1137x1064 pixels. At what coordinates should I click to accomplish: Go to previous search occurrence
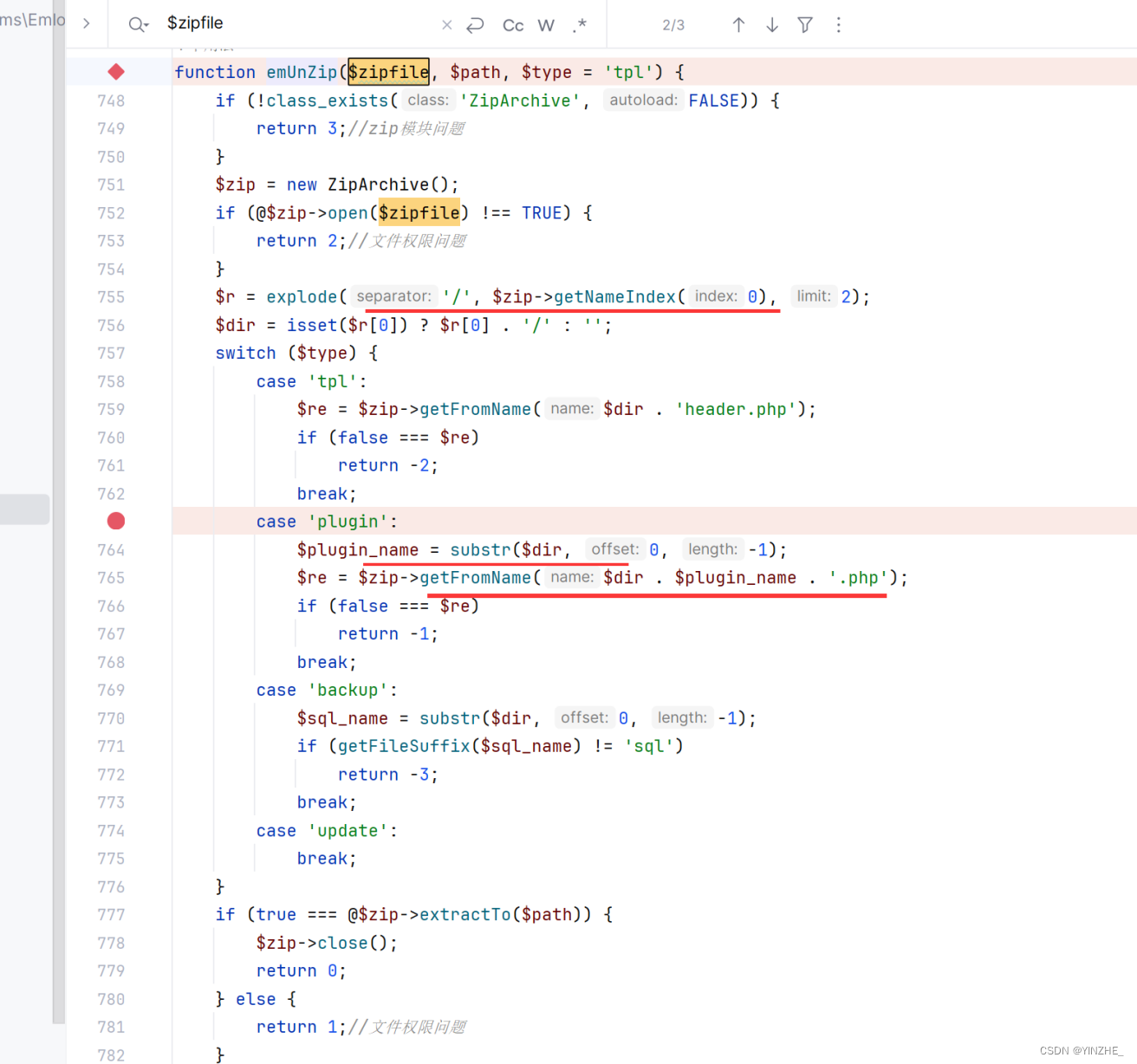point(738,25)
